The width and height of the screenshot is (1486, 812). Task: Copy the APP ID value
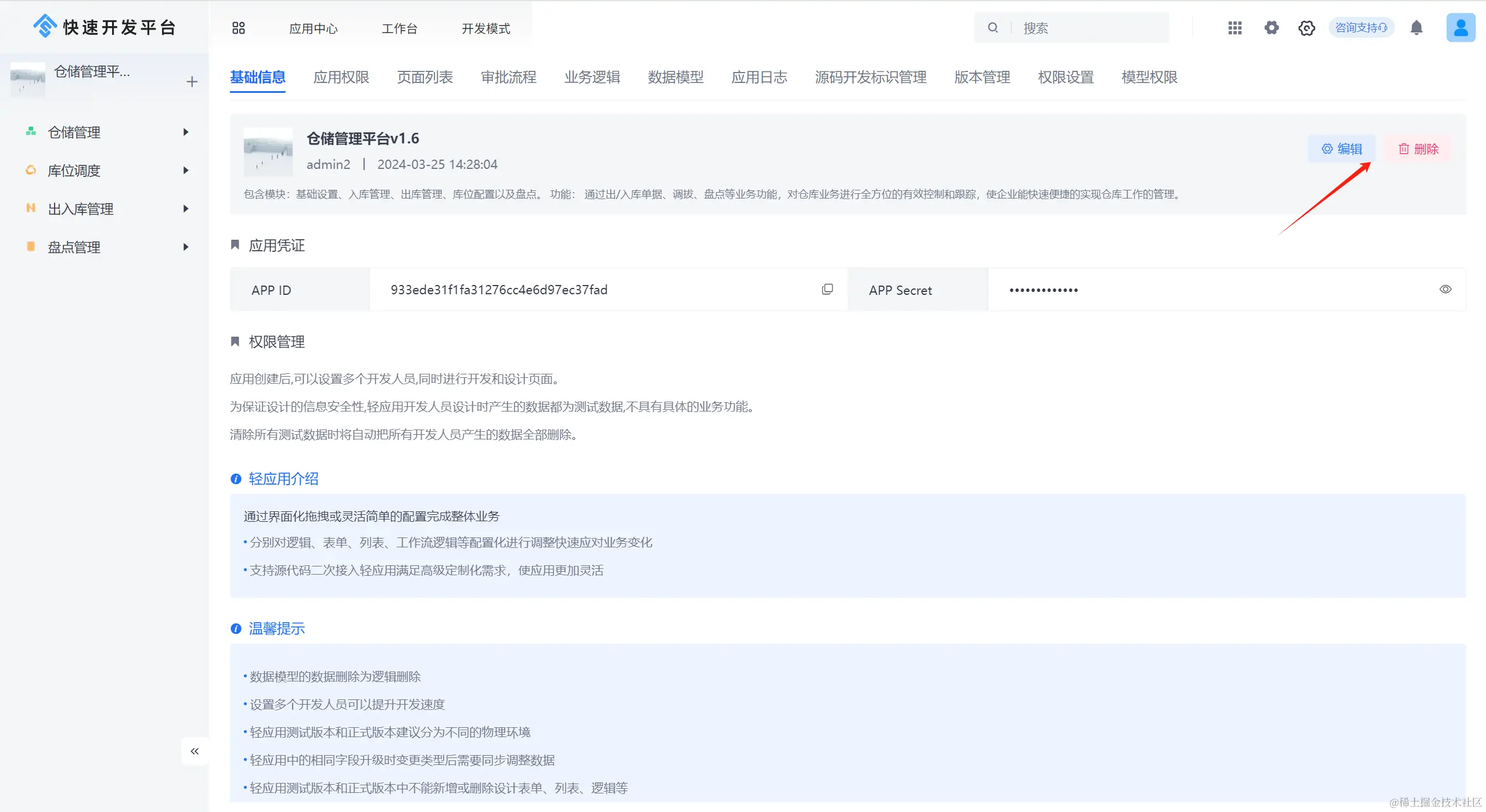(x=827, y=289)
